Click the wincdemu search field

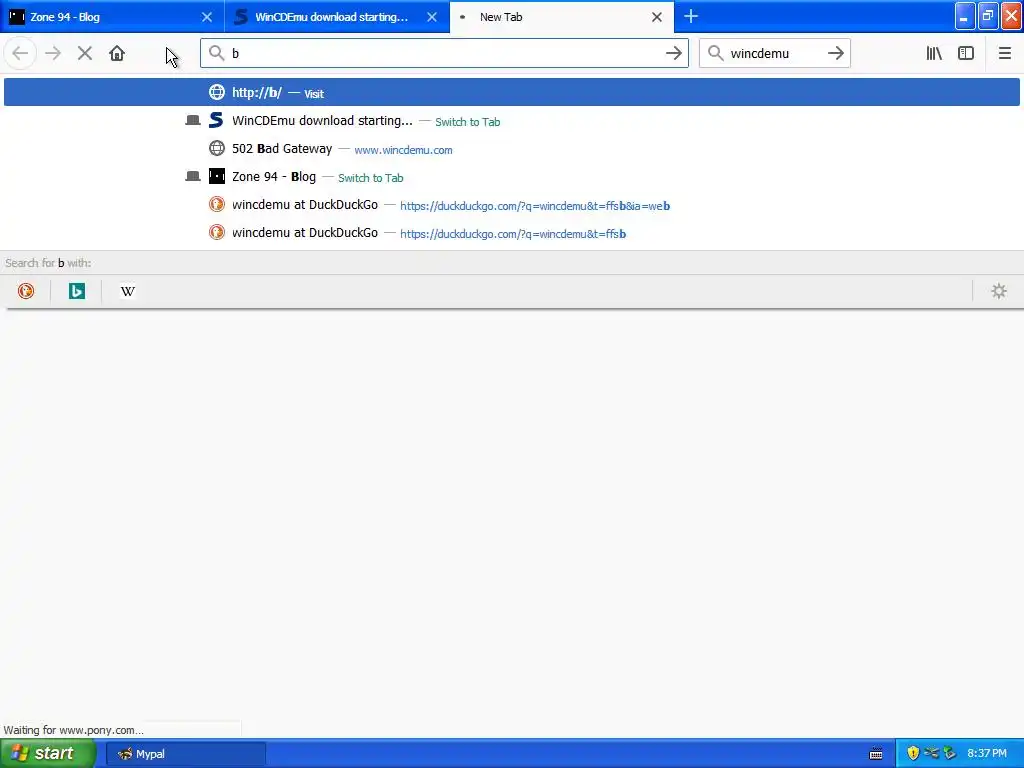[774, 54]
